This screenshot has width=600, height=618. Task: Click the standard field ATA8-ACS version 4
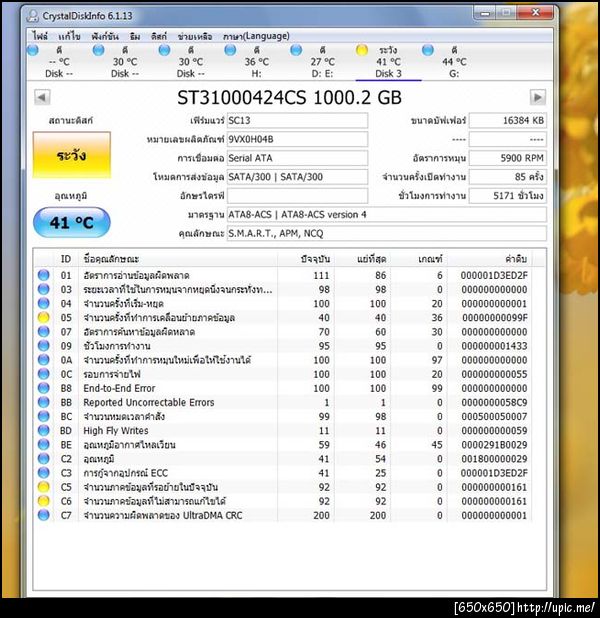(x=386, y=214)
